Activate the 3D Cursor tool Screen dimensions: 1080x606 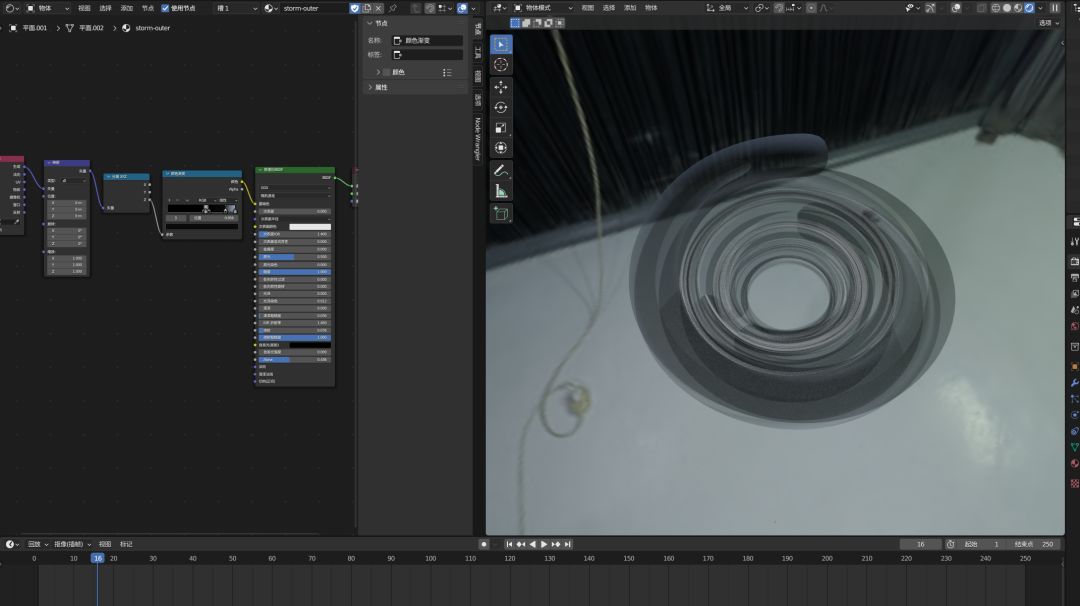pyautogui.click(x=501, y=65)
